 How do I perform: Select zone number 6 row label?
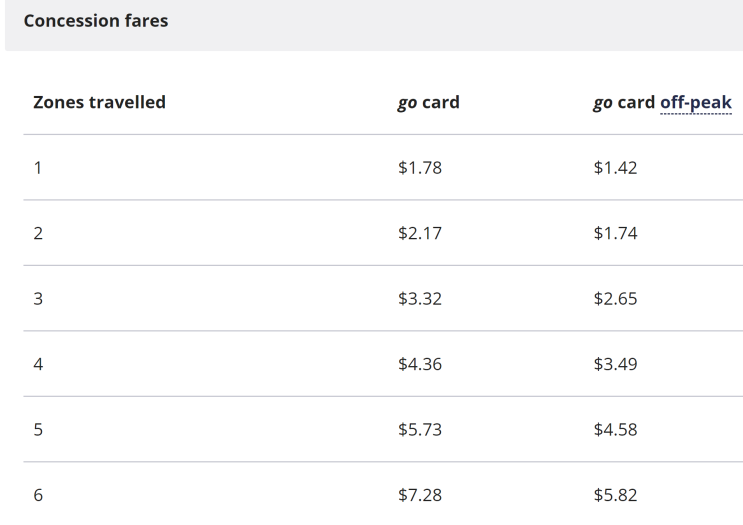pyautogui.click(x=38, y=496)
